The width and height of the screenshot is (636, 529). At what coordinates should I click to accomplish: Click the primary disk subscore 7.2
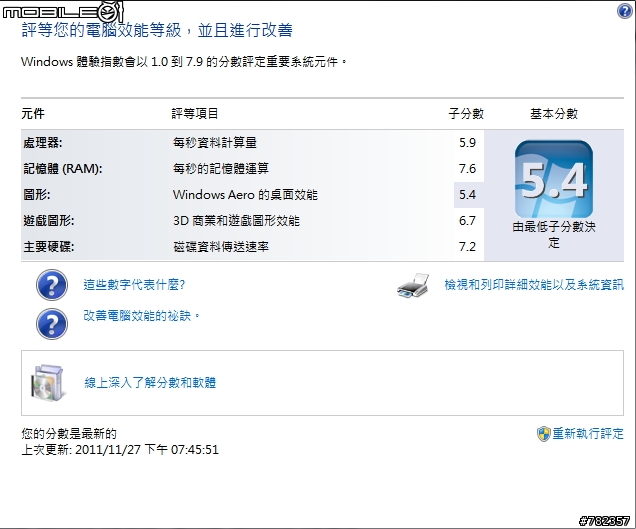tap(467, 247)
